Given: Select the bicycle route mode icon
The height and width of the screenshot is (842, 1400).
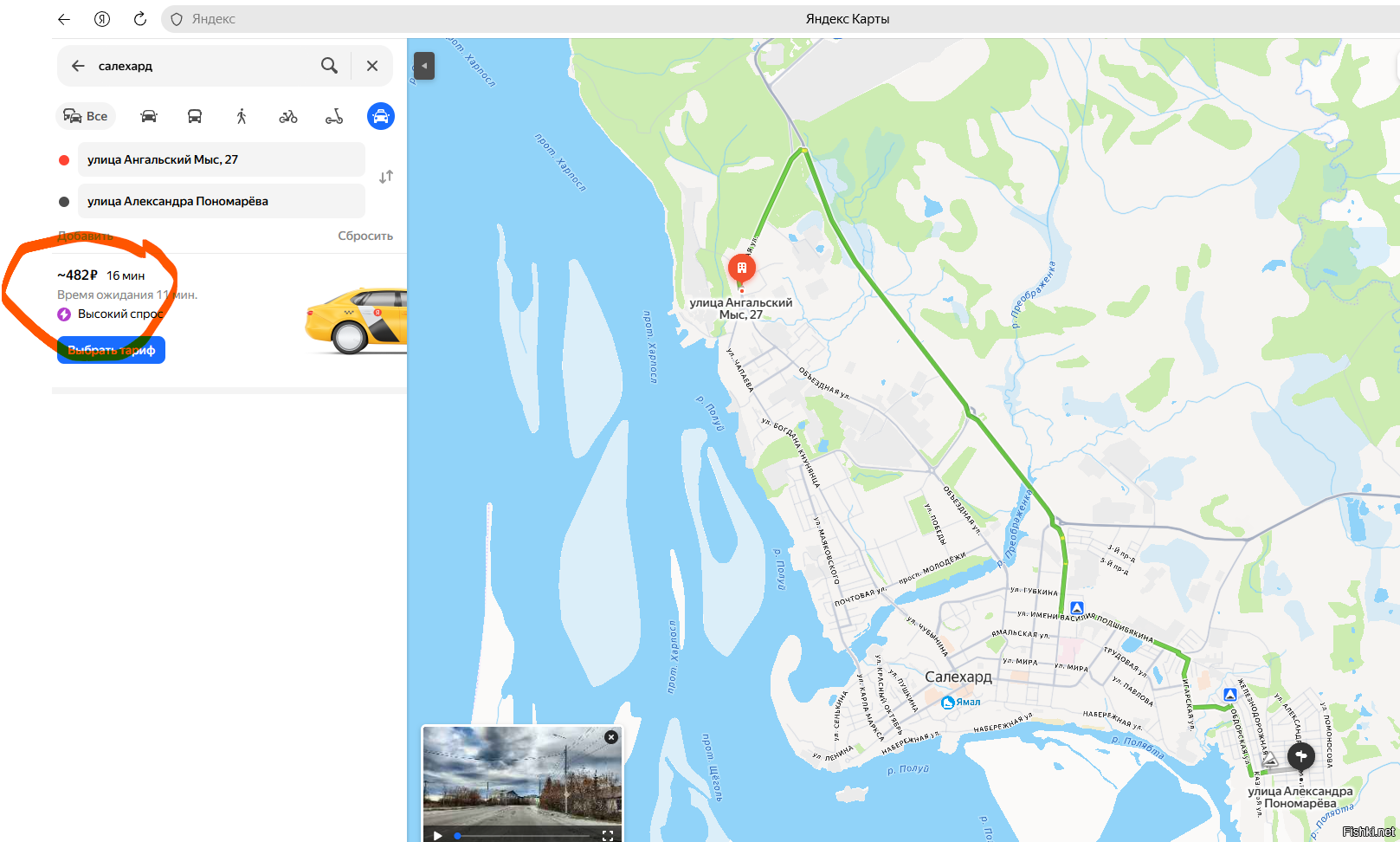Looking at the screenshot, I should (x=288, y=116).
